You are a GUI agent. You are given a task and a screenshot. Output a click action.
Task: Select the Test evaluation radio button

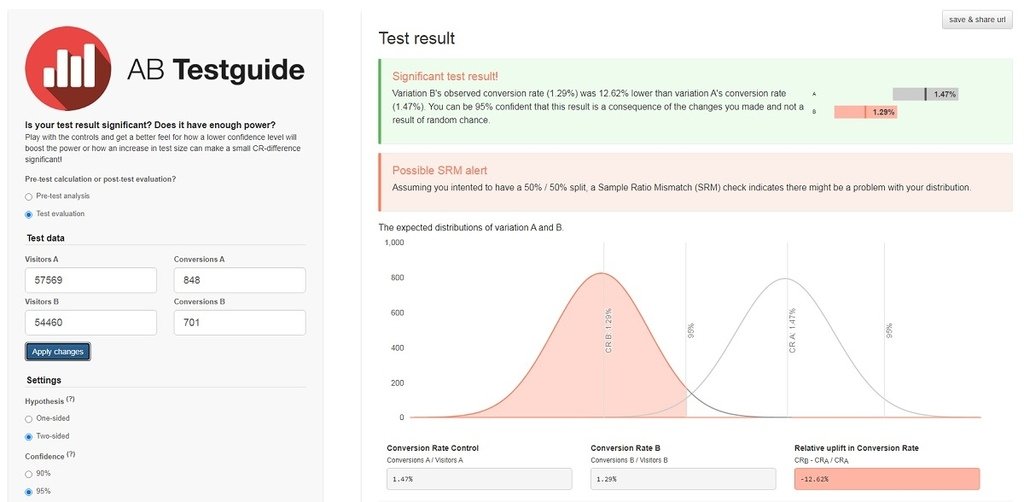28,214
